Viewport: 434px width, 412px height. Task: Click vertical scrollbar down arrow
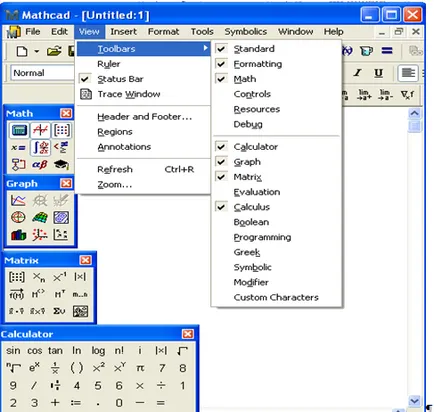pyautogui.click(x=414, y=401)
